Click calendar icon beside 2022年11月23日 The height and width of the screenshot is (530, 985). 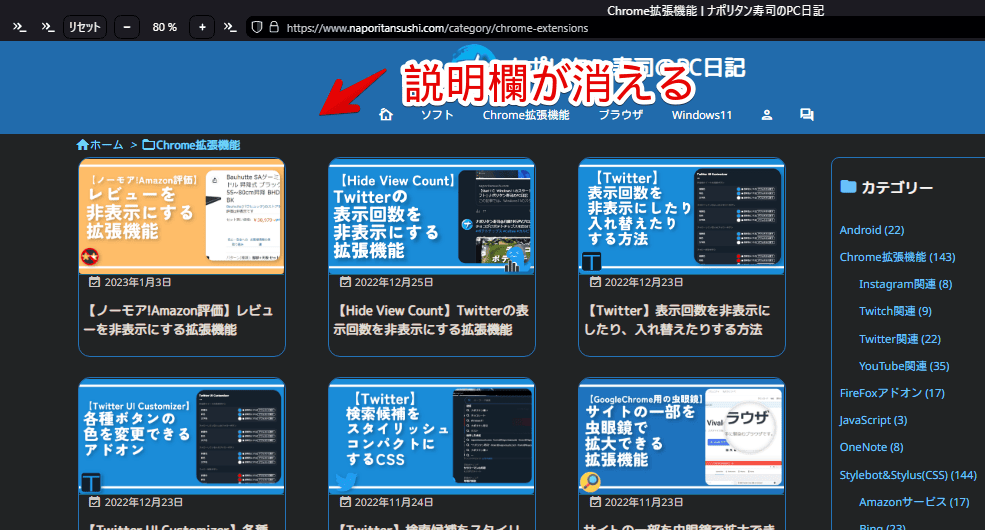click(x=595, y=502)
